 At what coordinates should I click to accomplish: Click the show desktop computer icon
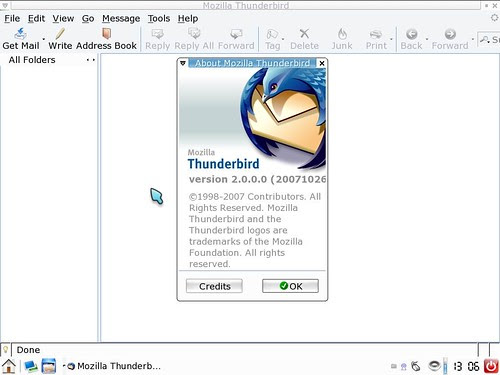tap(31, 366)
